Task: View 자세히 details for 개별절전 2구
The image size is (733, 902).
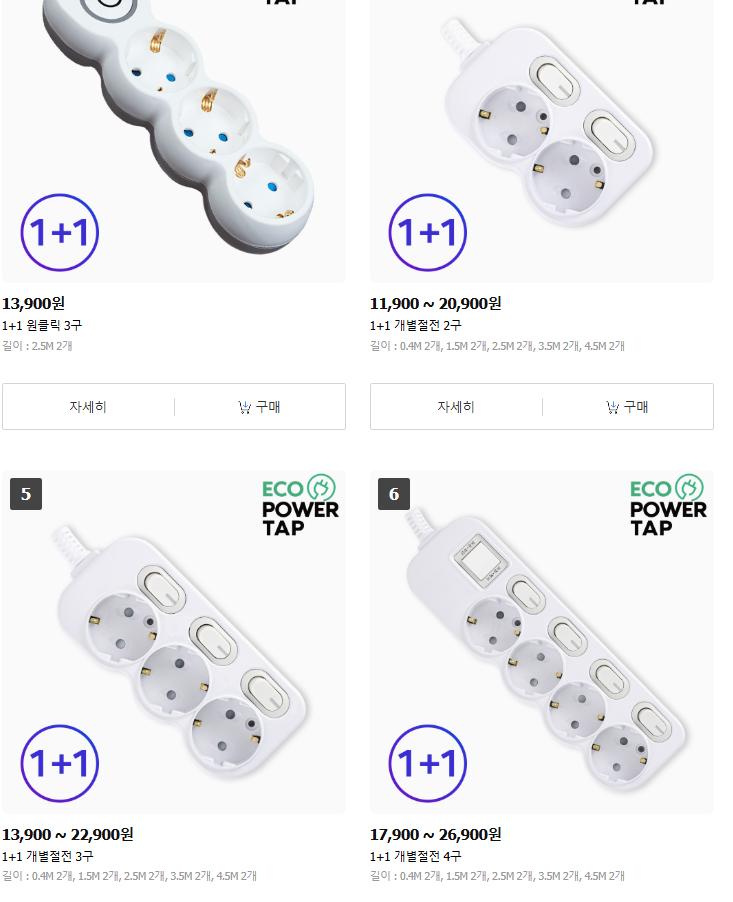Action: coord(456,407)
